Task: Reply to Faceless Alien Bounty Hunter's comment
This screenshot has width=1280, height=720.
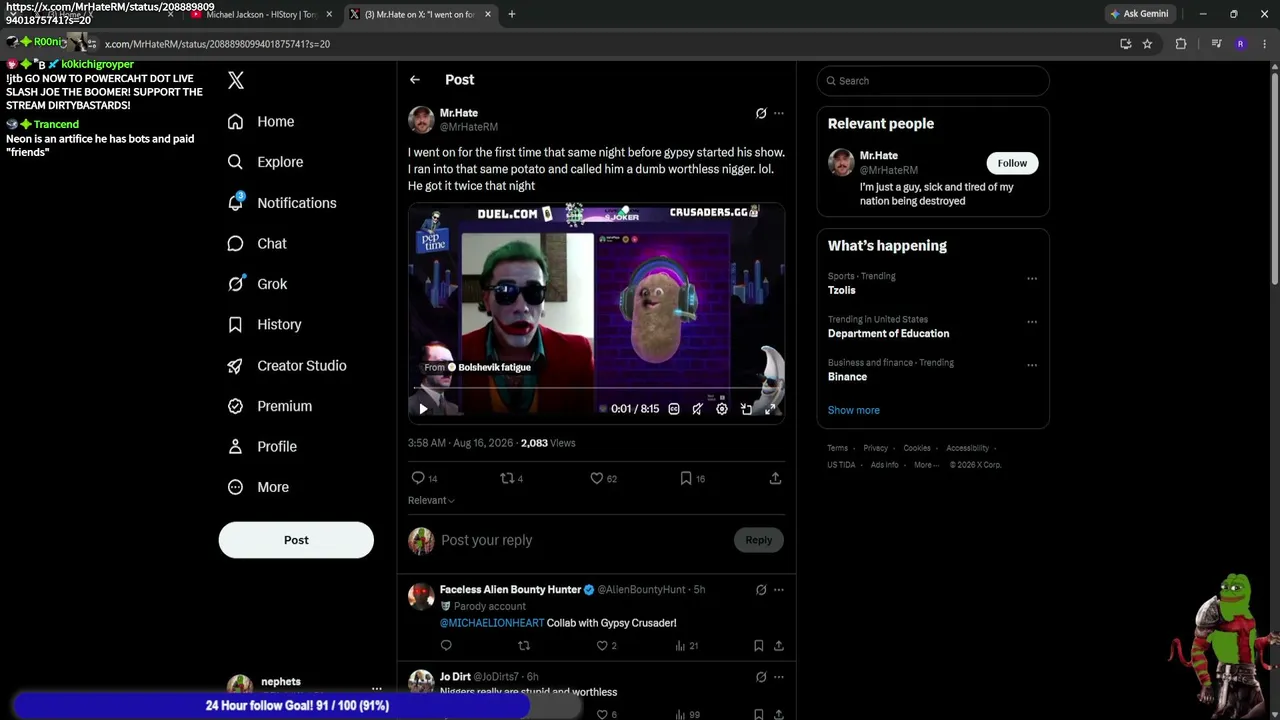Action: pos(446,646)
